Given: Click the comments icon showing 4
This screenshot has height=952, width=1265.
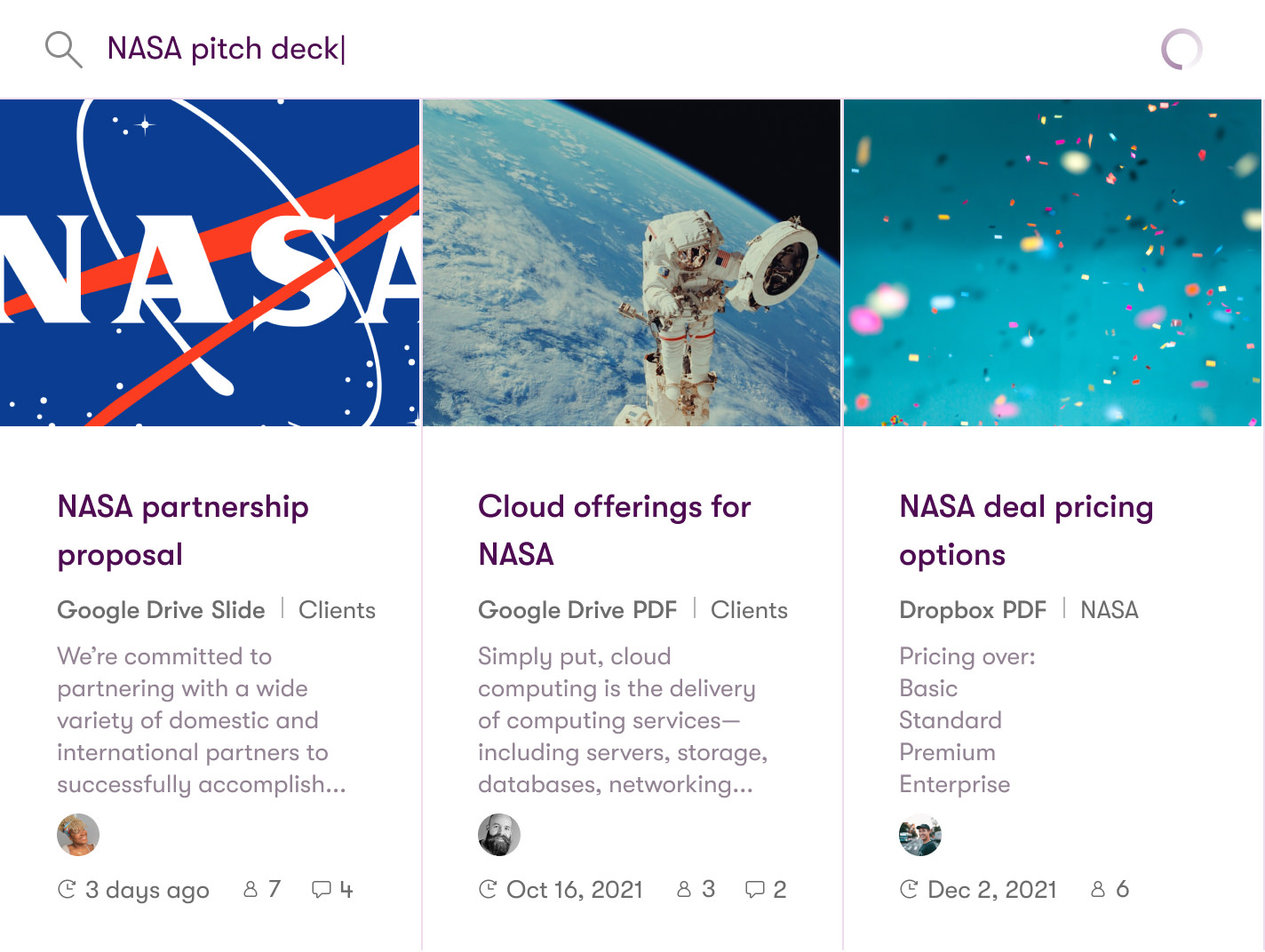Looking at the screenshot, I should 322,889.
